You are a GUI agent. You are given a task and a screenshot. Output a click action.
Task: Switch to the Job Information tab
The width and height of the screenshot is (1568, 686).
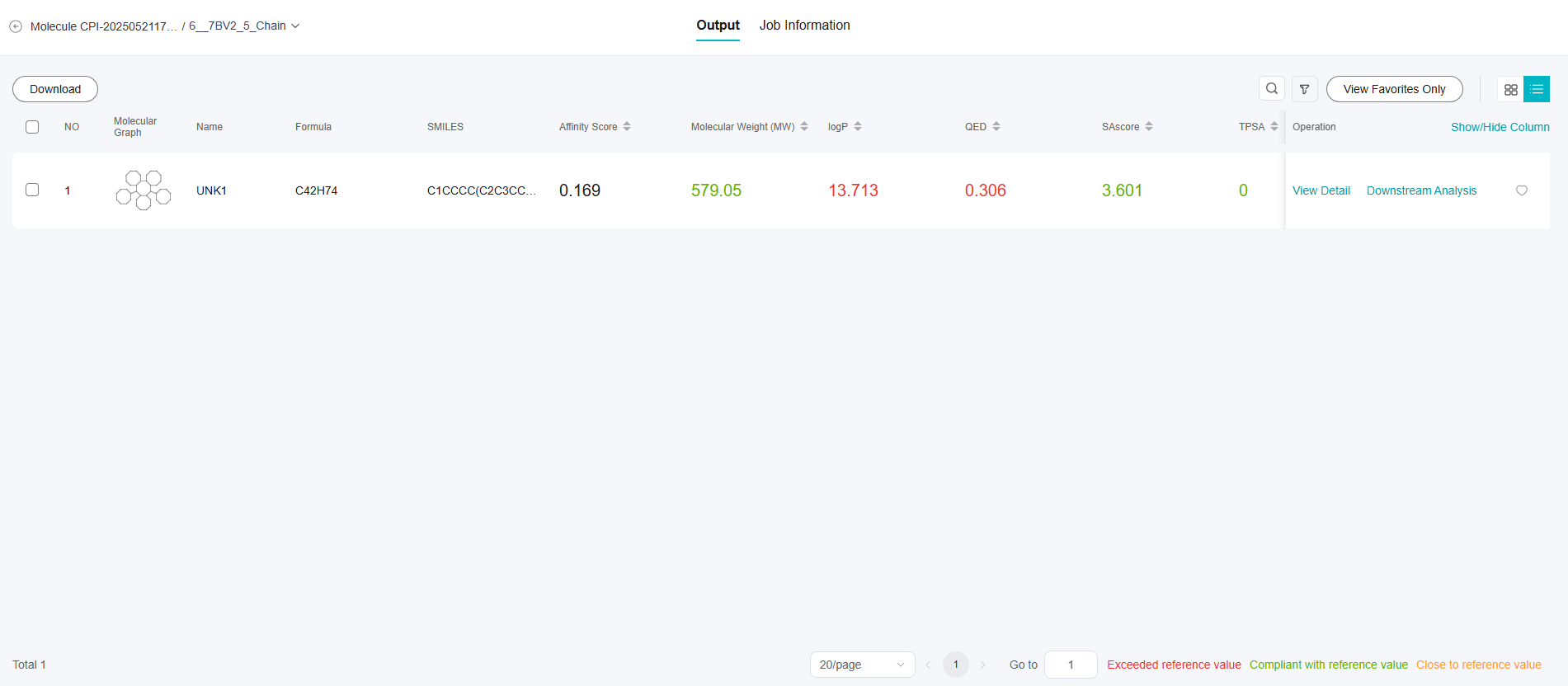click(x=804, y=26)
